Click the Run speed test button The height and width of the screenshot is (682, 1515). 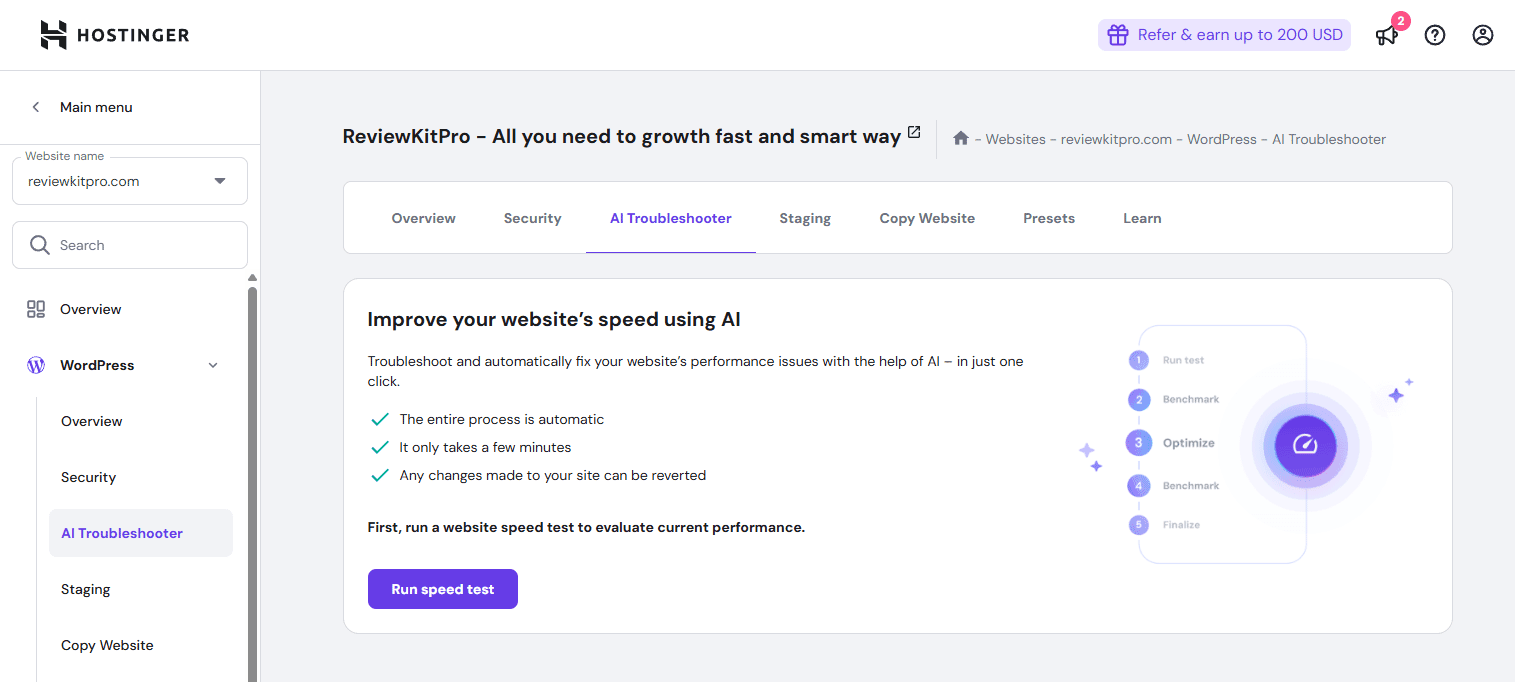tap(443, 589)
